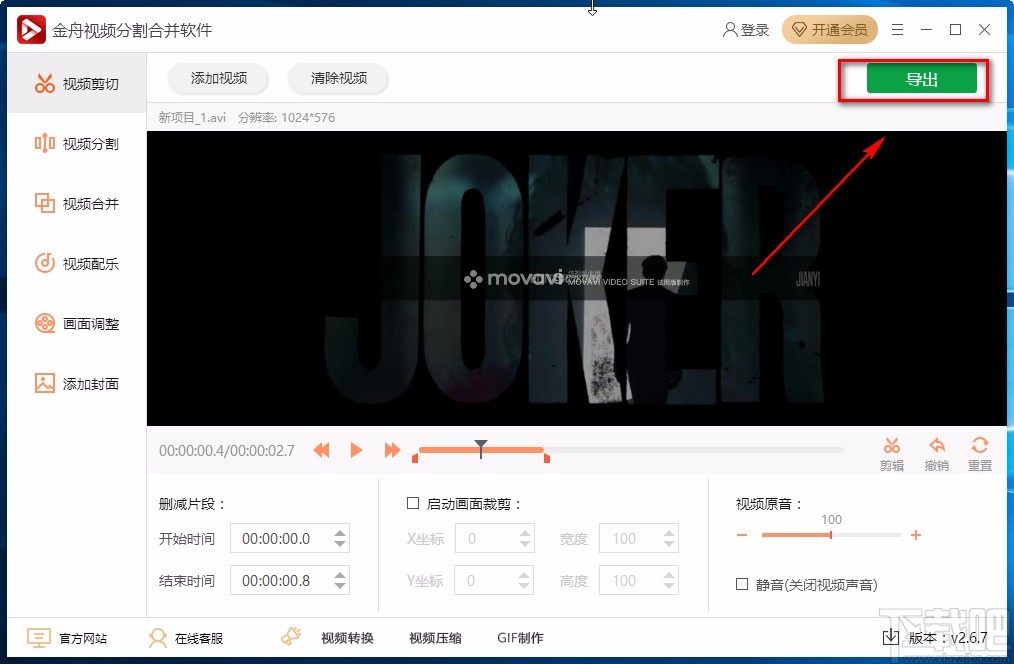This screenshot has height=664, width=1014.
Task: Select 添加封面 add cover
Action: [x=77, y=383]
